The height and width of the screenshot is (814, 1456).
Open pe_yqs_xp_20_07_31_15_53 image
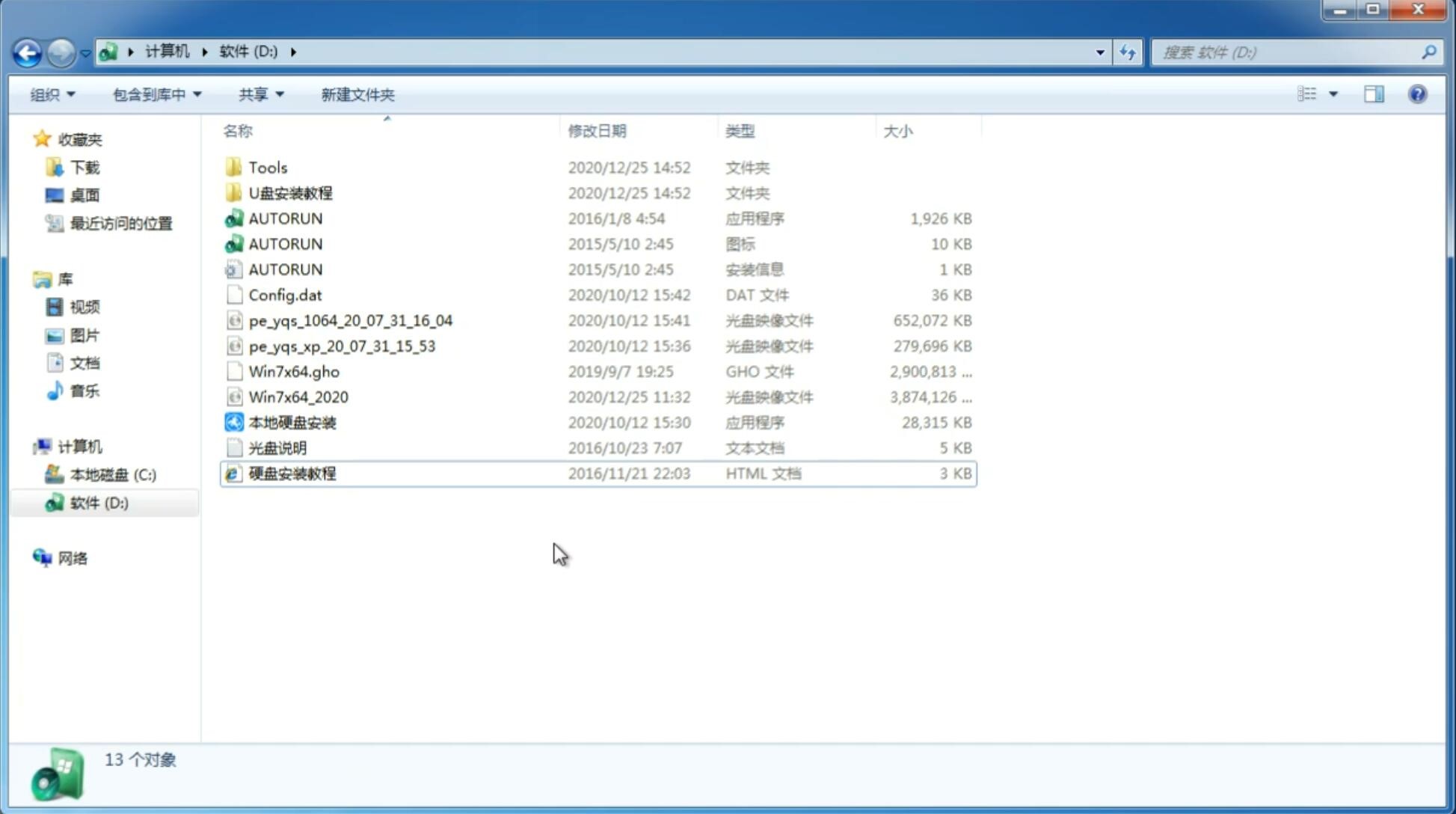coord(342,345)
